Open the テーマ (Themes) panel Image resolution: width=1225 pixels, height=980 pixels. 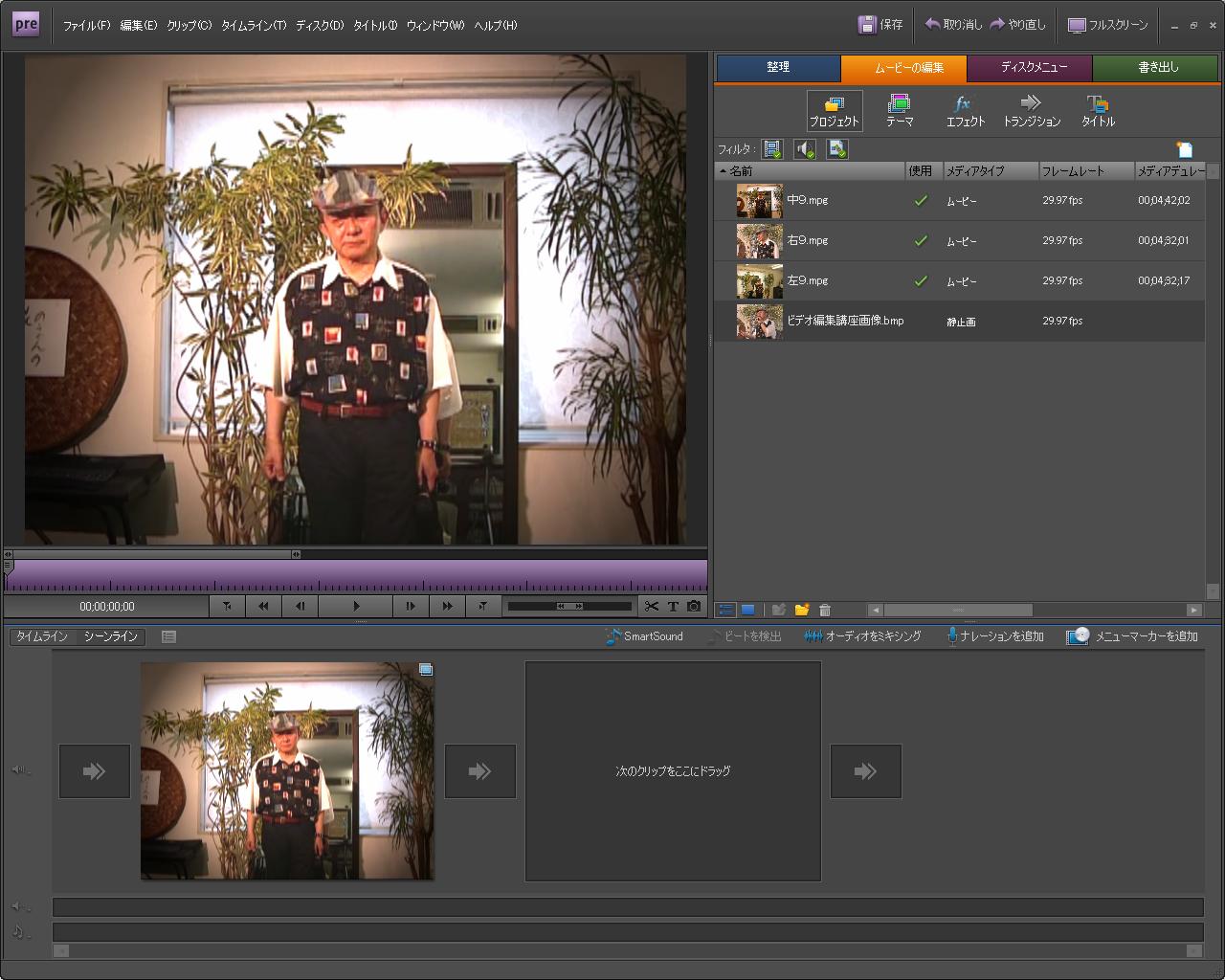click(899, 111)
